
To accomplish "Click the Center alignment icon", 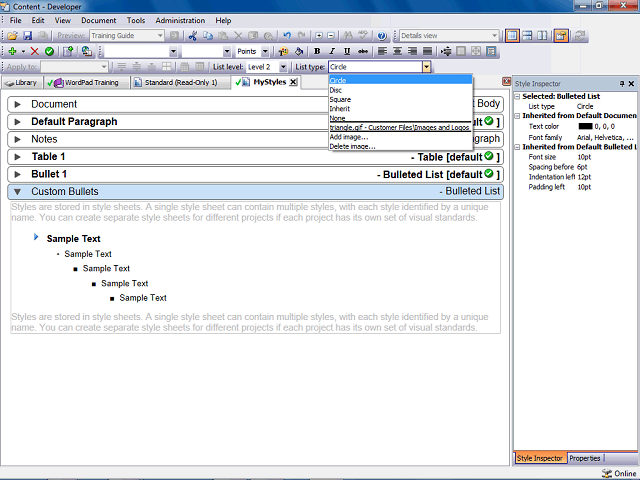I will (x=397, y=51).
